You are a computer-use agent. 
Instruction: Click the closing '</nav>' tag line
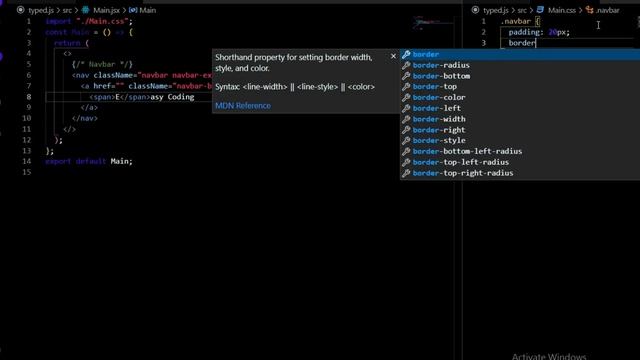tap(85, 118)
